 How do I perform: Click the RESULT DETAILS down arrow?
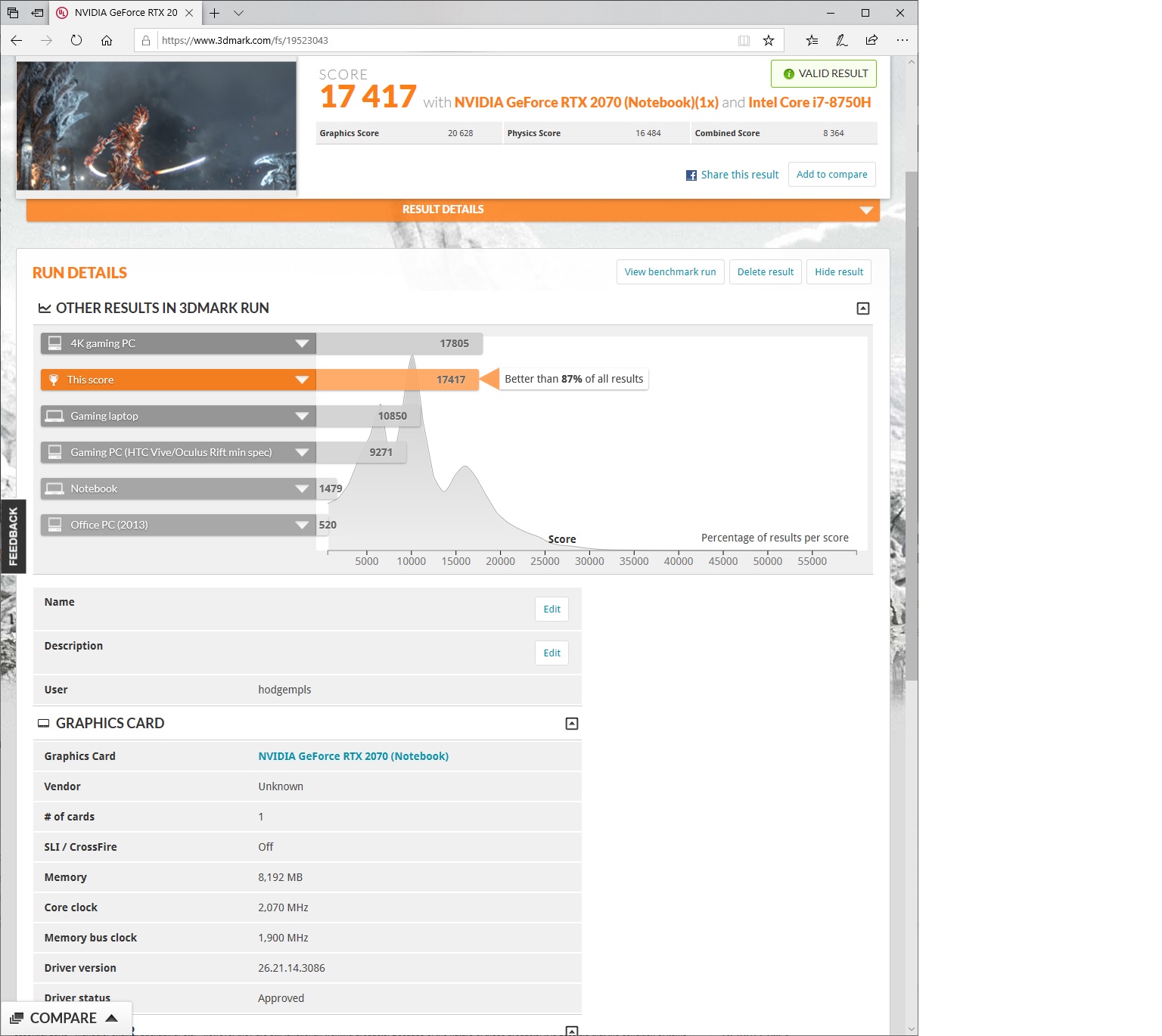click(x=866, y=210)
